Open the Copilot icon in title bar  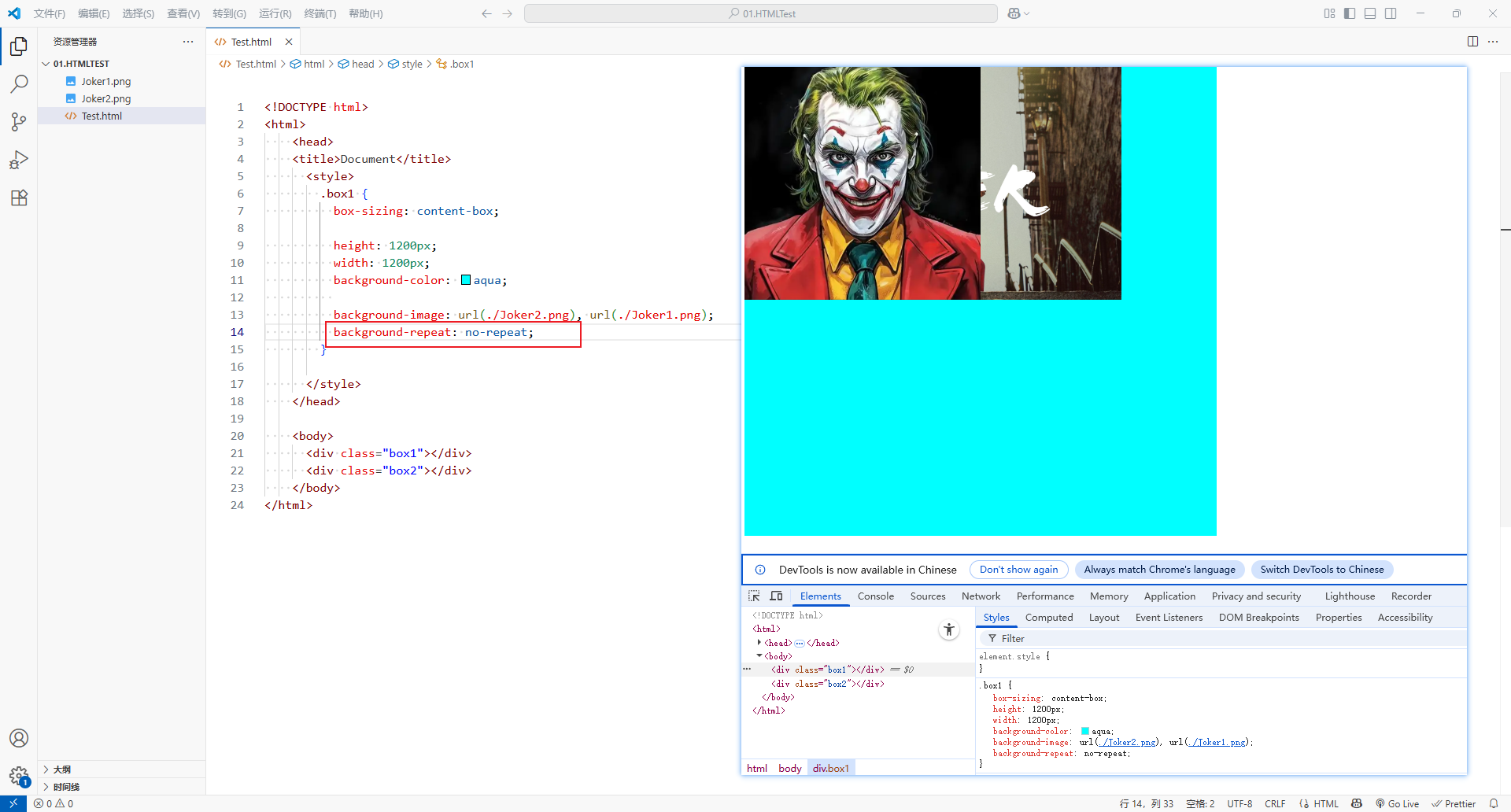click(1014, 13)
